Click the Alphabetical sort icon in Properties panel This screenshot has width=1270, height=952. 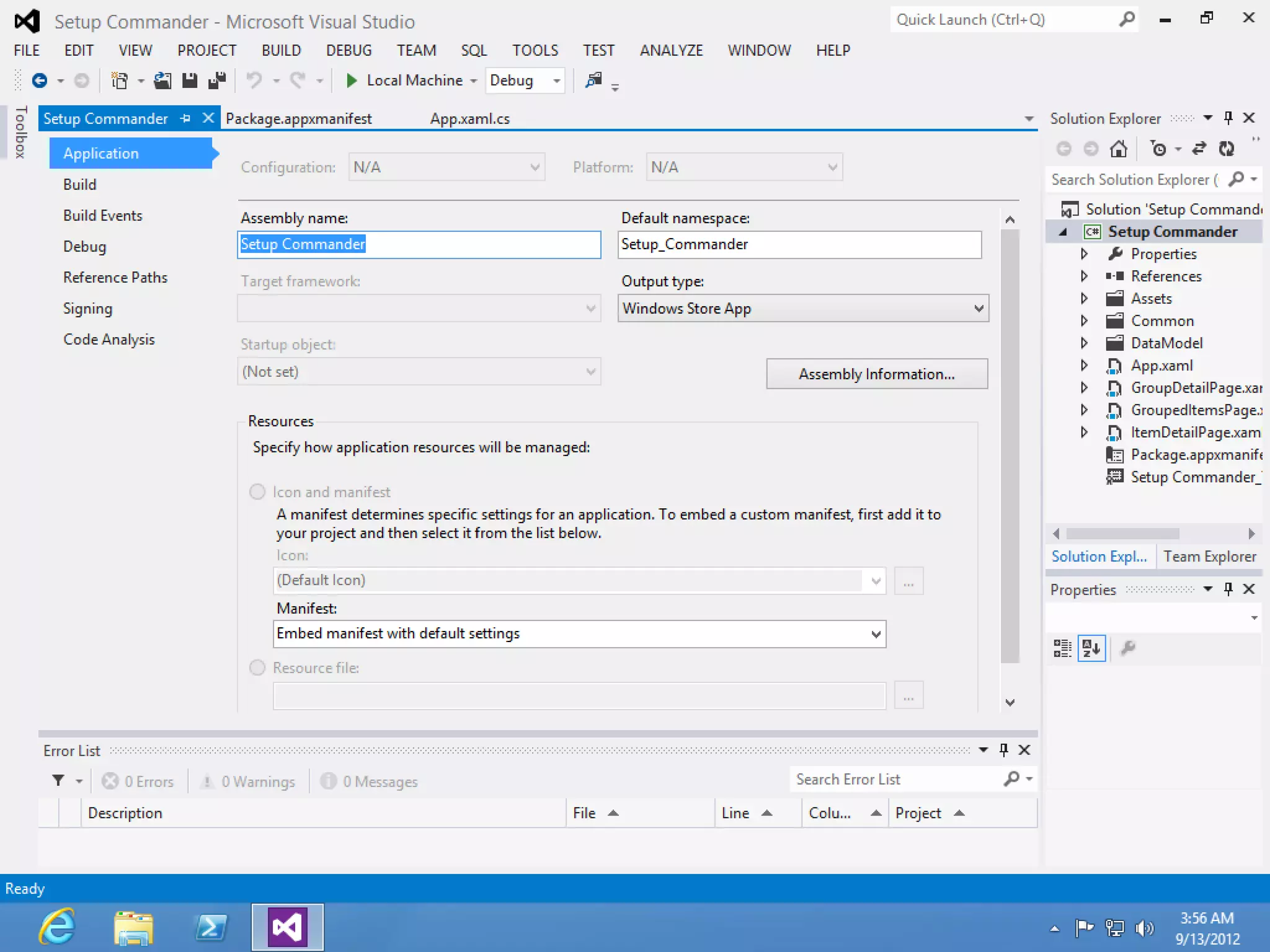1091,648
